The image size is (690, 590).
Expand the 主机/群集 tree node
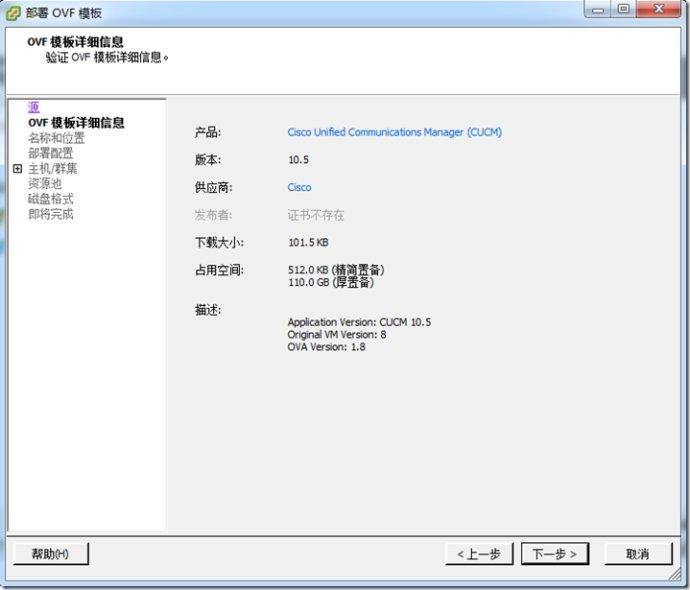click(18, 169)
